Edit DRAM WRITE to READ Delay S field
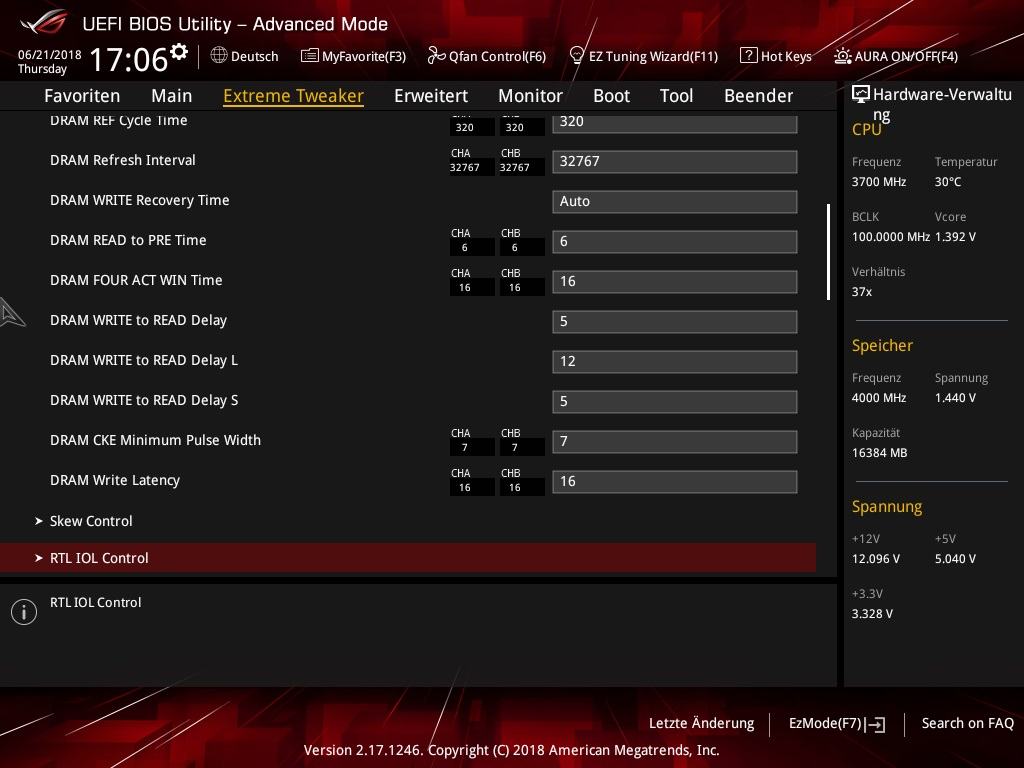Image resolution: width=1024 pixels, height=768 pixels. pyautogui.click(x=675, y=402)
